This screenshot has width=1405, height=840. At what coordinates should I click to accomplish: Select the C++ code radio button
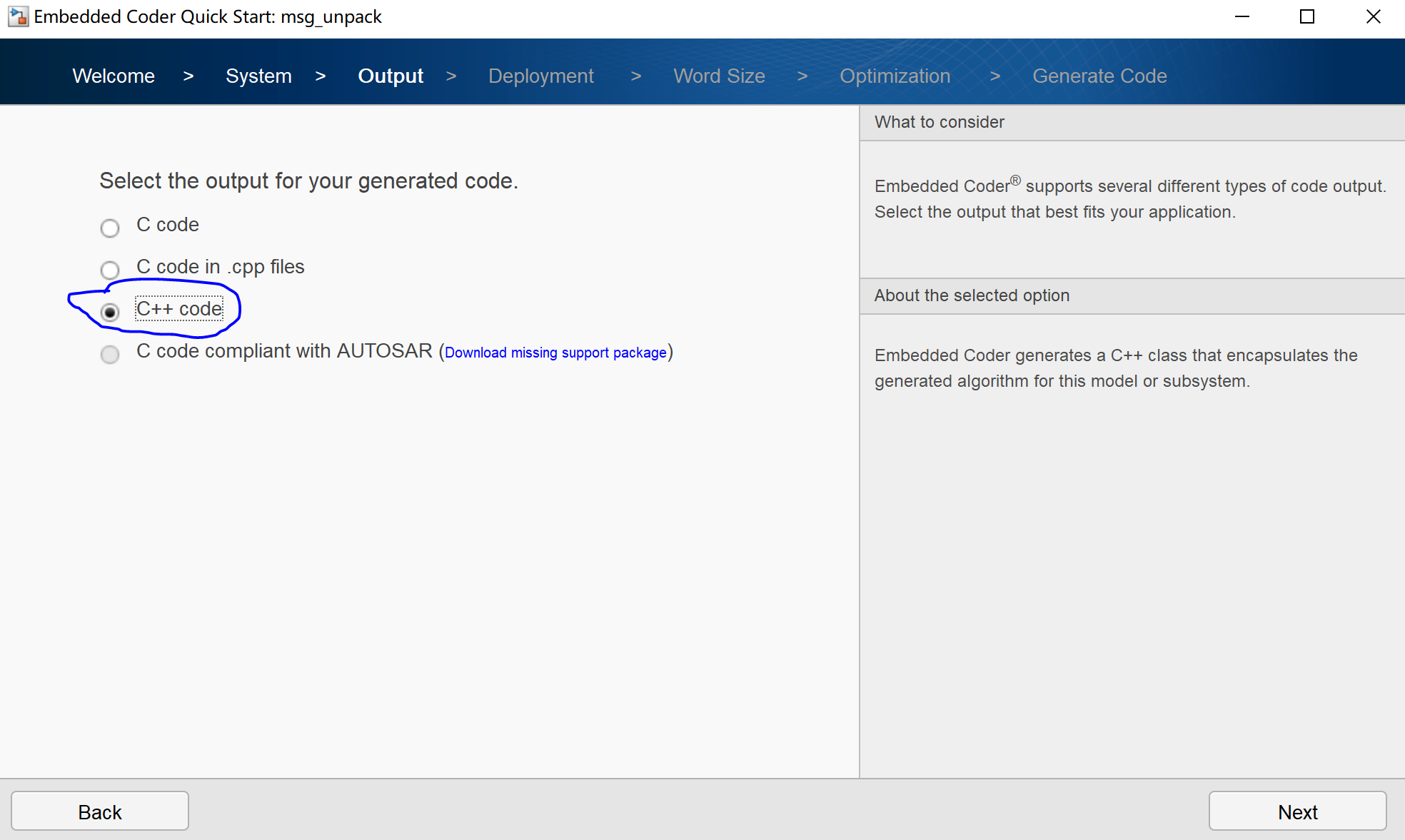coord(110,312)
